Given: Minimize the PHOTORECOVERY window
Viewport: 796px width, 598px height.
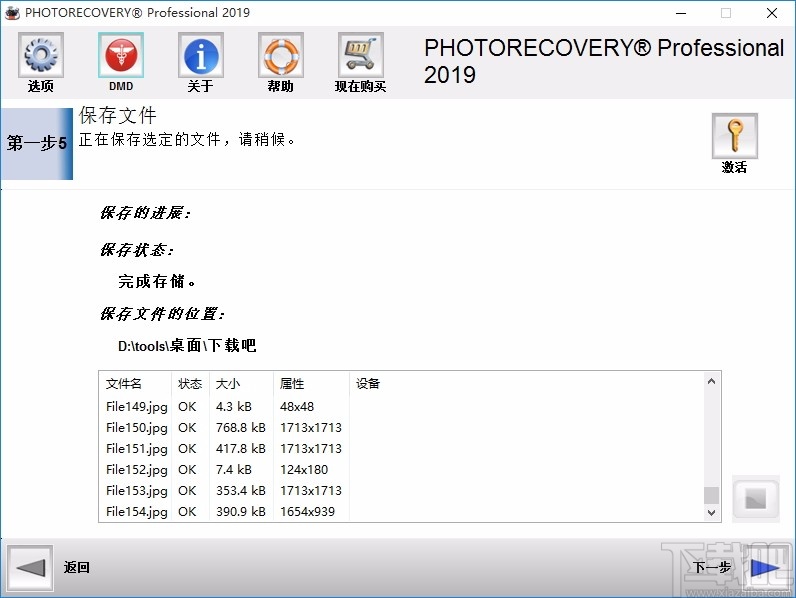Looking at the screenshot, I should point(681,13).
